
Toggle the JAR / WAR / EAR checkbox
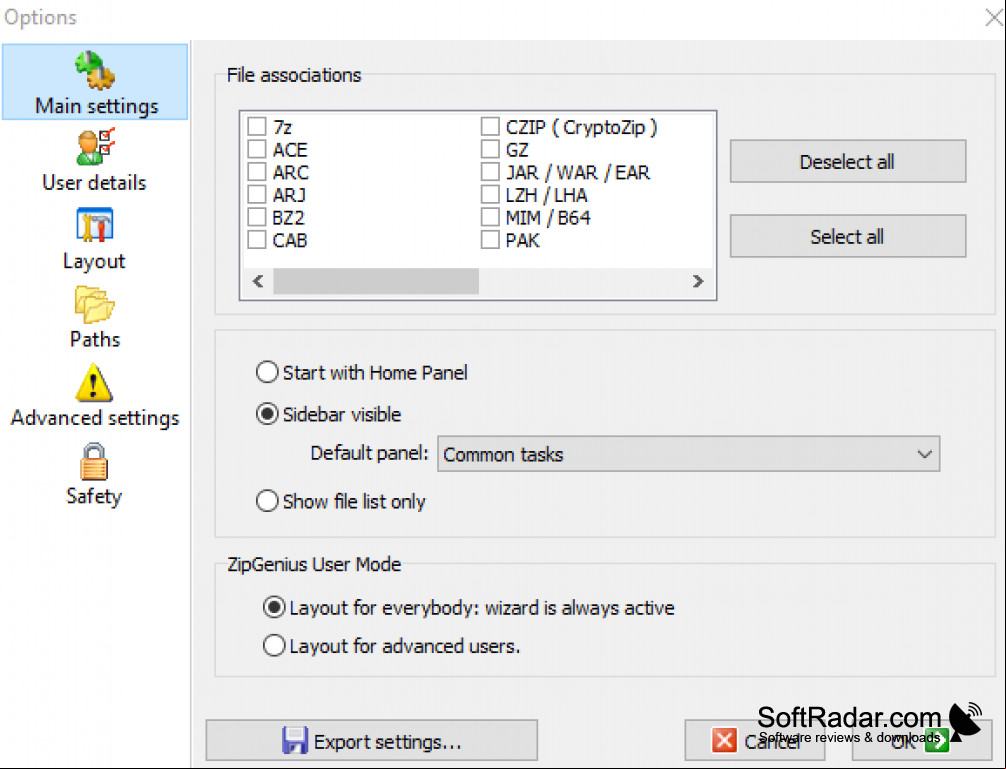coord(490,171)
